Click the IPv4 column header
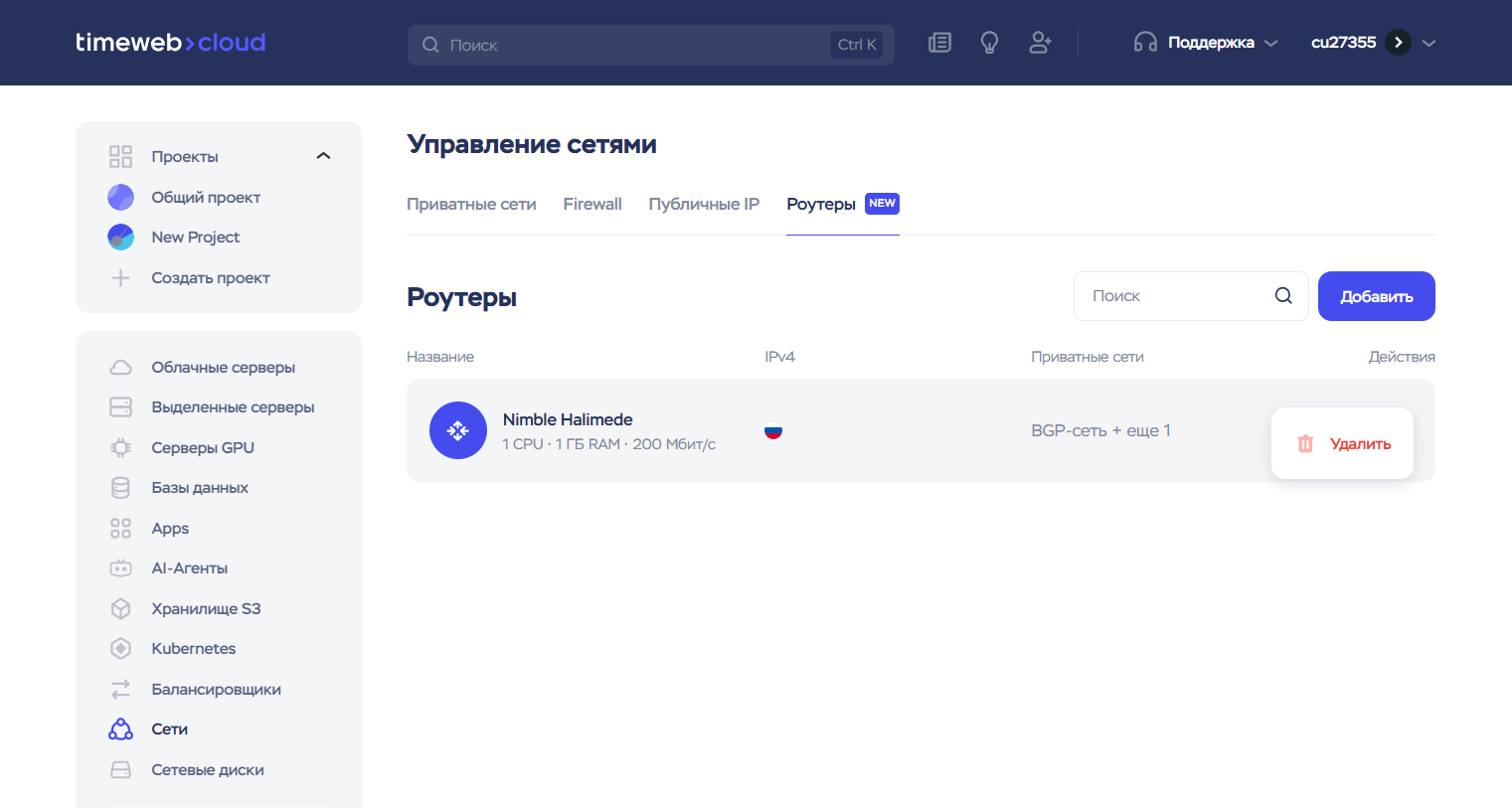 [779, 357]
